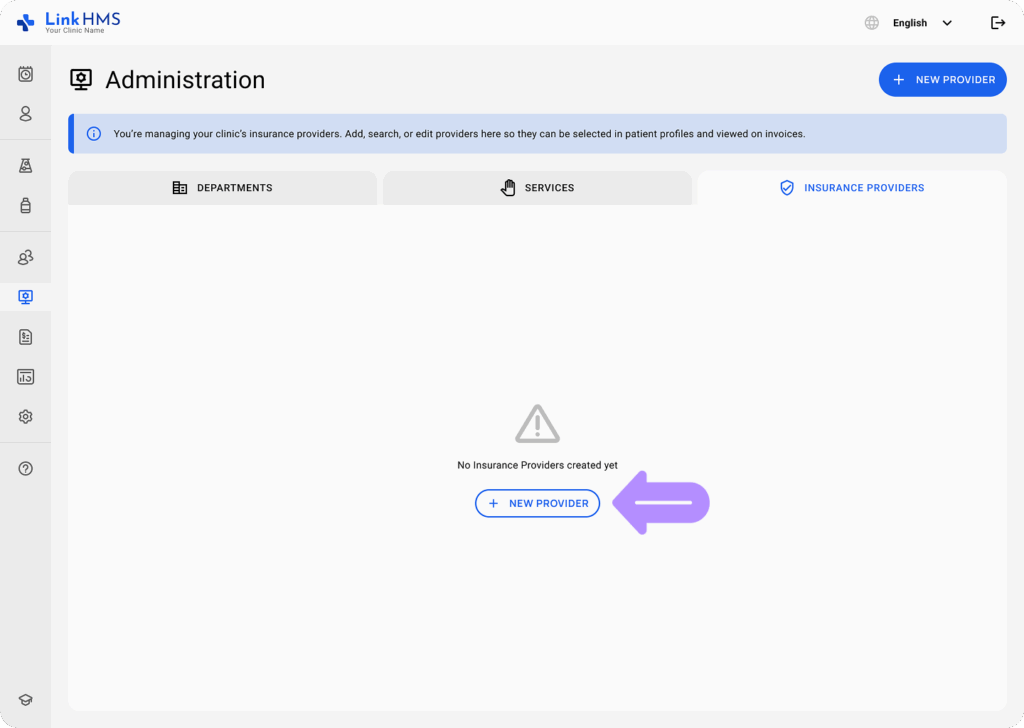The height and width of the screenshot is (728, 1024).
Task: Click the graduation cap tutorial icon
Action: (x=25, y=700)
